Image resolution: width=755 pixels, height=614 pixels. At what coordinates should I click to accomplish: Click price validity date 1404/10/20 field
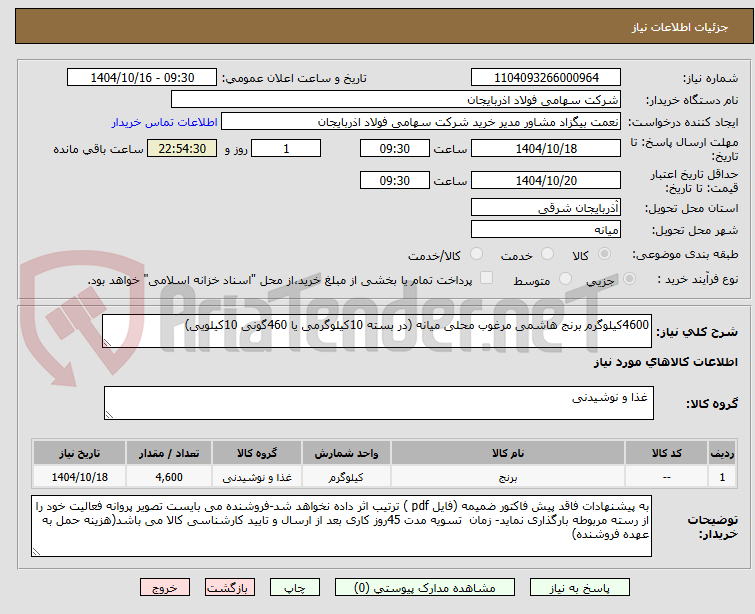coord(546,180)
